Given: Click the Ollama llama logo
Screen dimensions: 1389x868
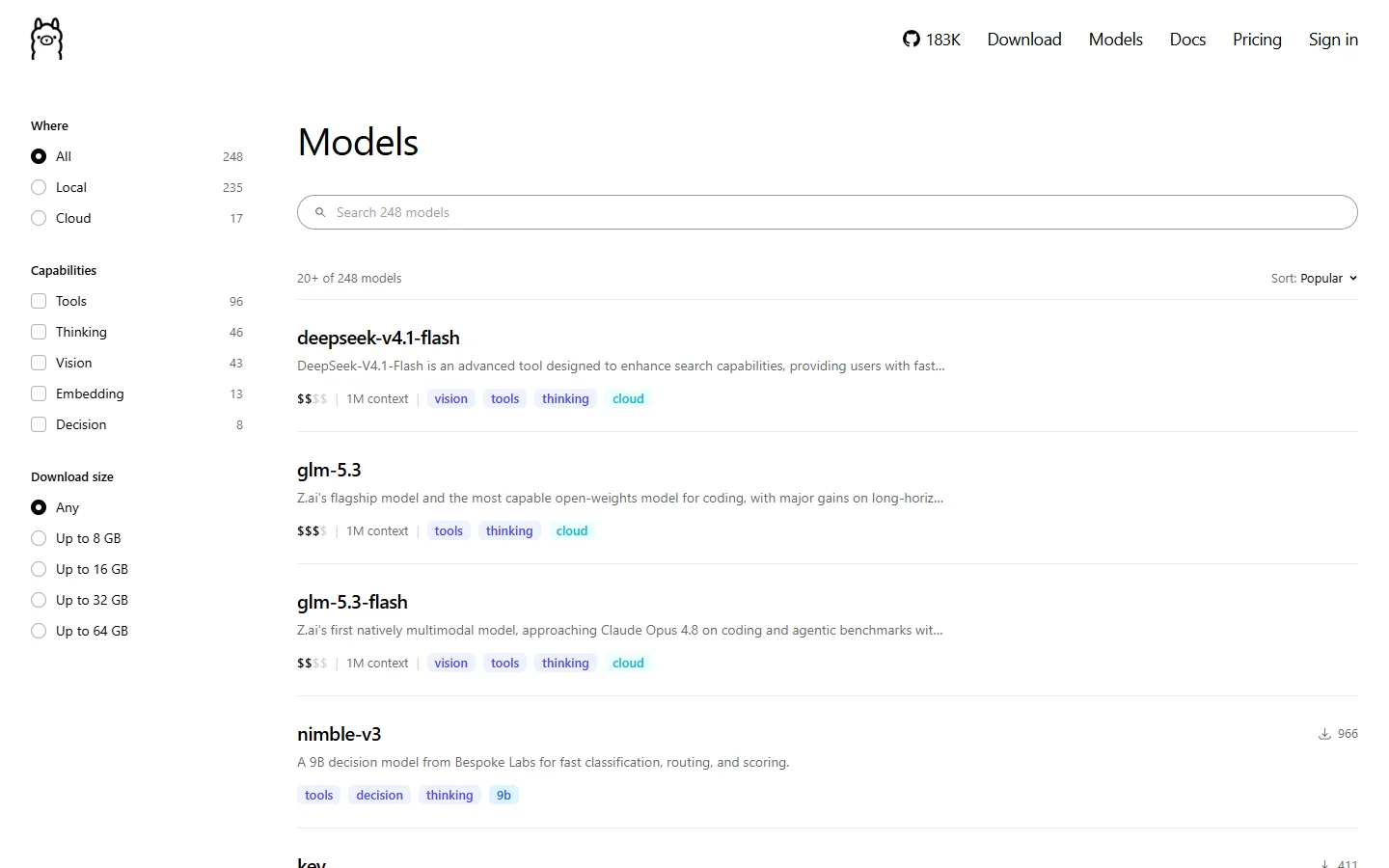Looking at the screenshot, I should (46, 39).
